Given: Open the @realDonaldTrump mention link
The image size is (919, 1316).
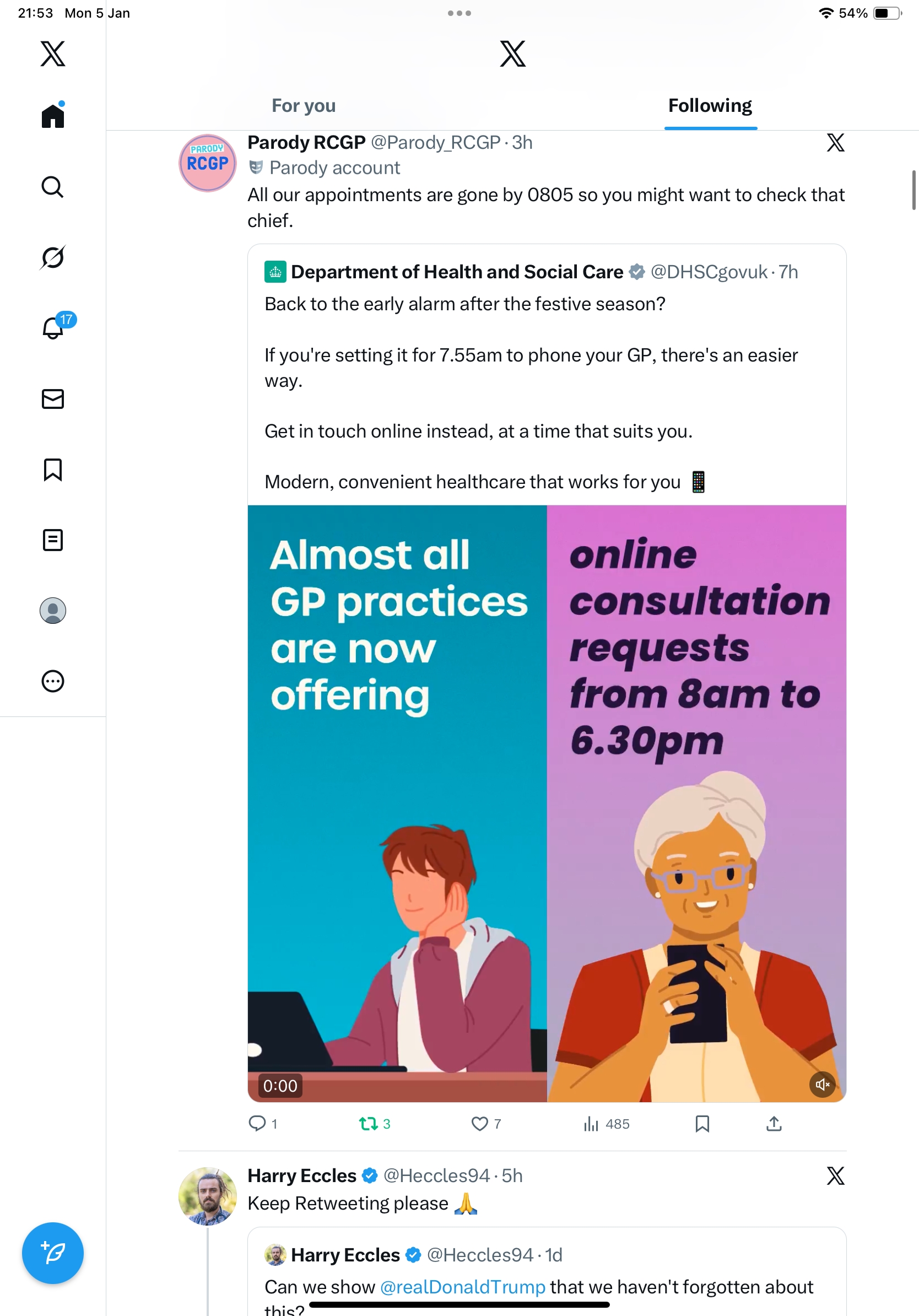Looking at the screenshot, I should (462, 1287).
